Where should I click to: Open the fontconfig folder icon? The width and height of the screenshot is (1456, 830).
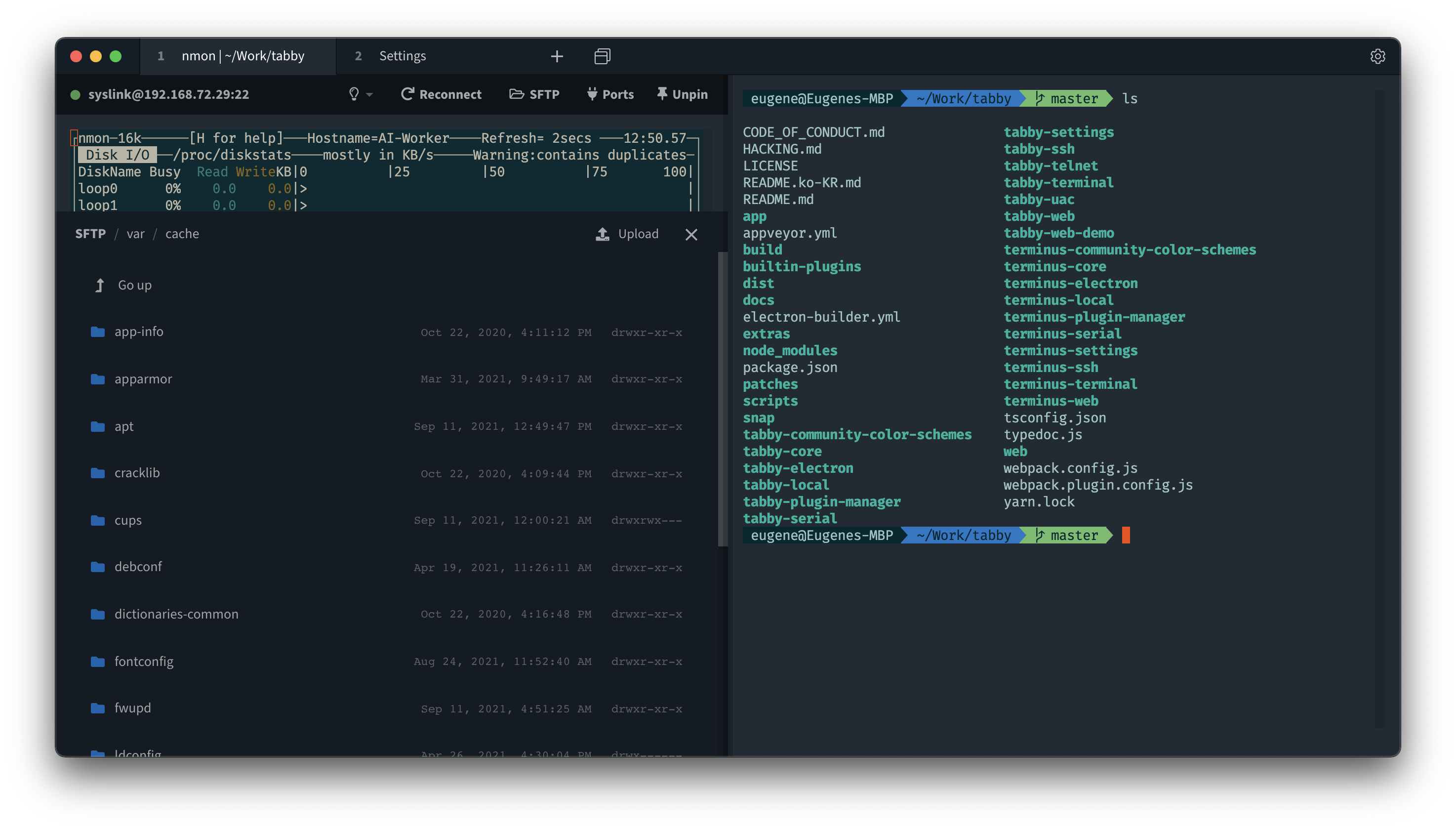[x=97, y=661]
